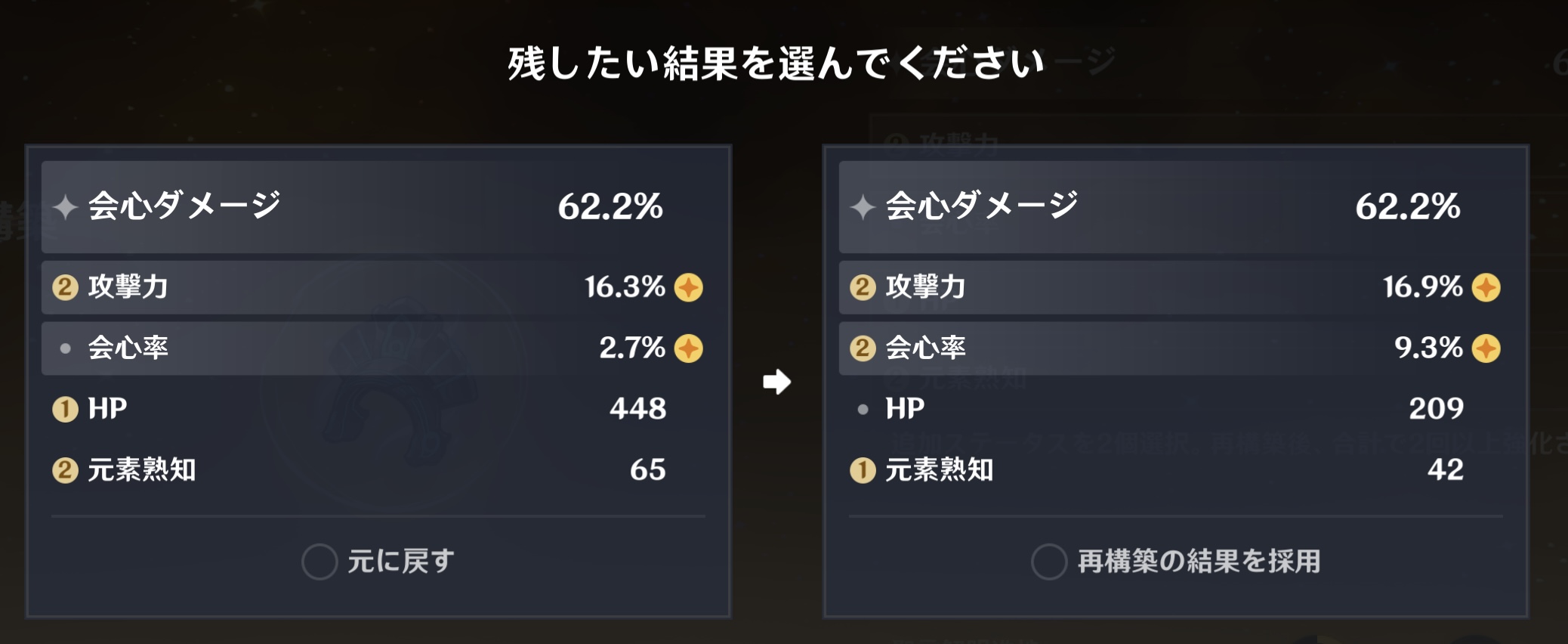Click the gold star beside 2.7% 会心率

pos(688,348)
